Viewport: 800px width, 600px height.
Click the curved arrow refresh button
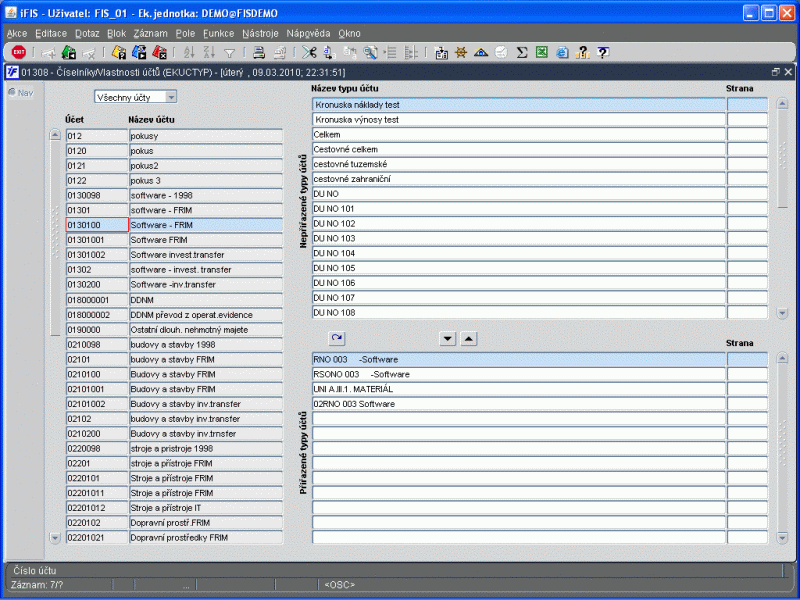coord(336,339)
